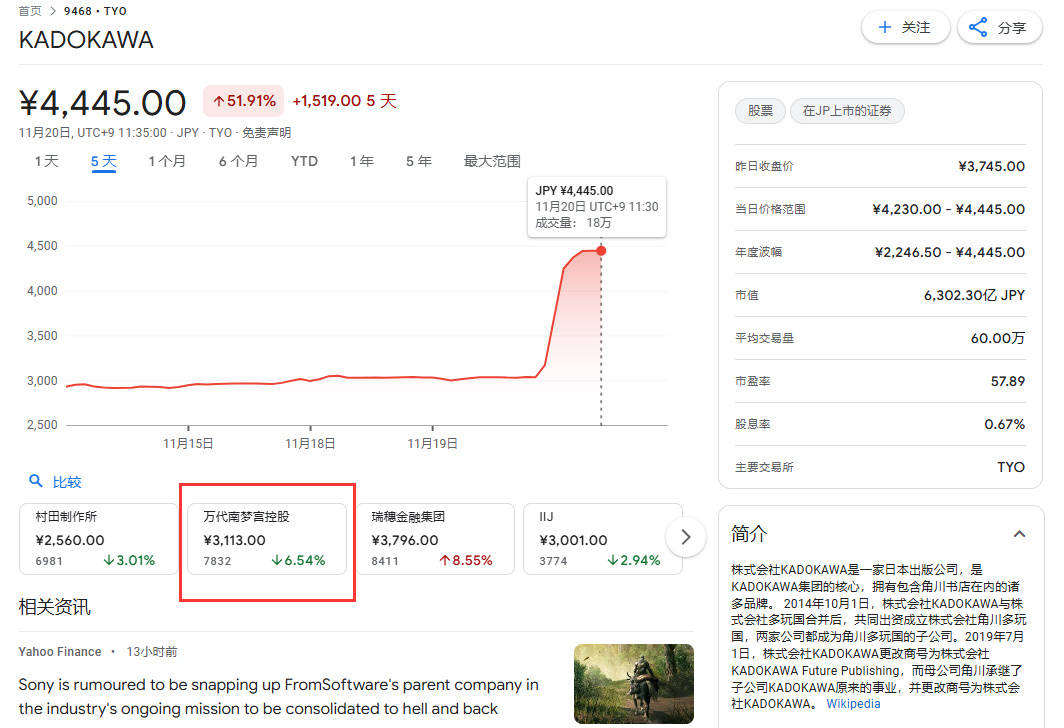Click the plus icon on 关注 button
1064x728 pixels.
click(x=884, y=27)
